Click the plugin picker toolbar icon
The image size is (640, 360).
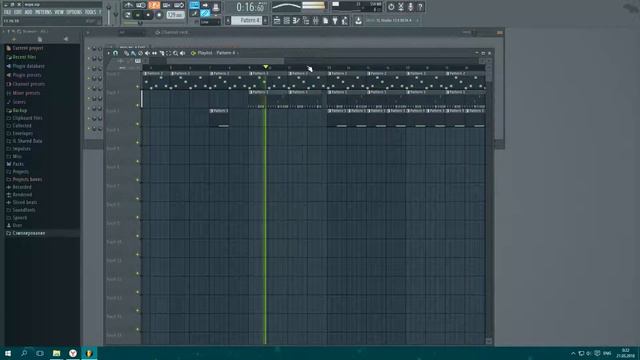(335, 20)
